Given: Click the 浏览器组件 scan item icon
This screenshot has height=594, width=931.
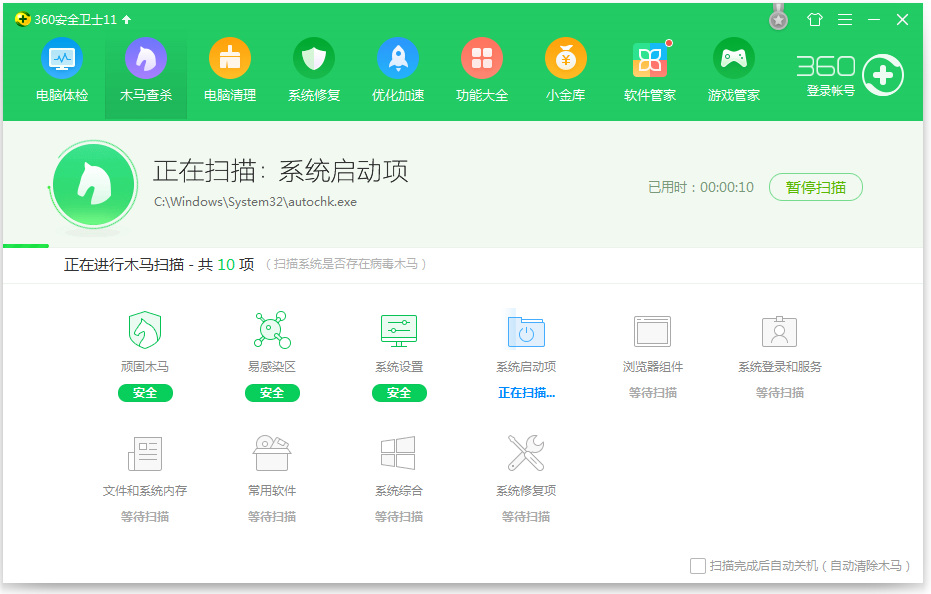Looking at the screenshot, I should [652, 330].
